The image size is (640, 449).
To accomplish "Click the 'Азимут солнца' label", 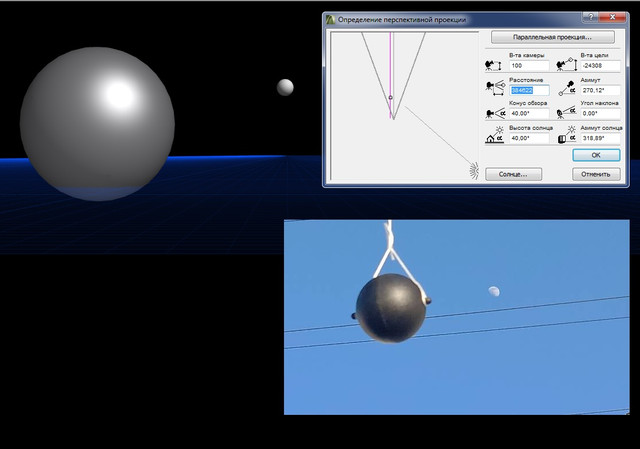I will point(601,128).
